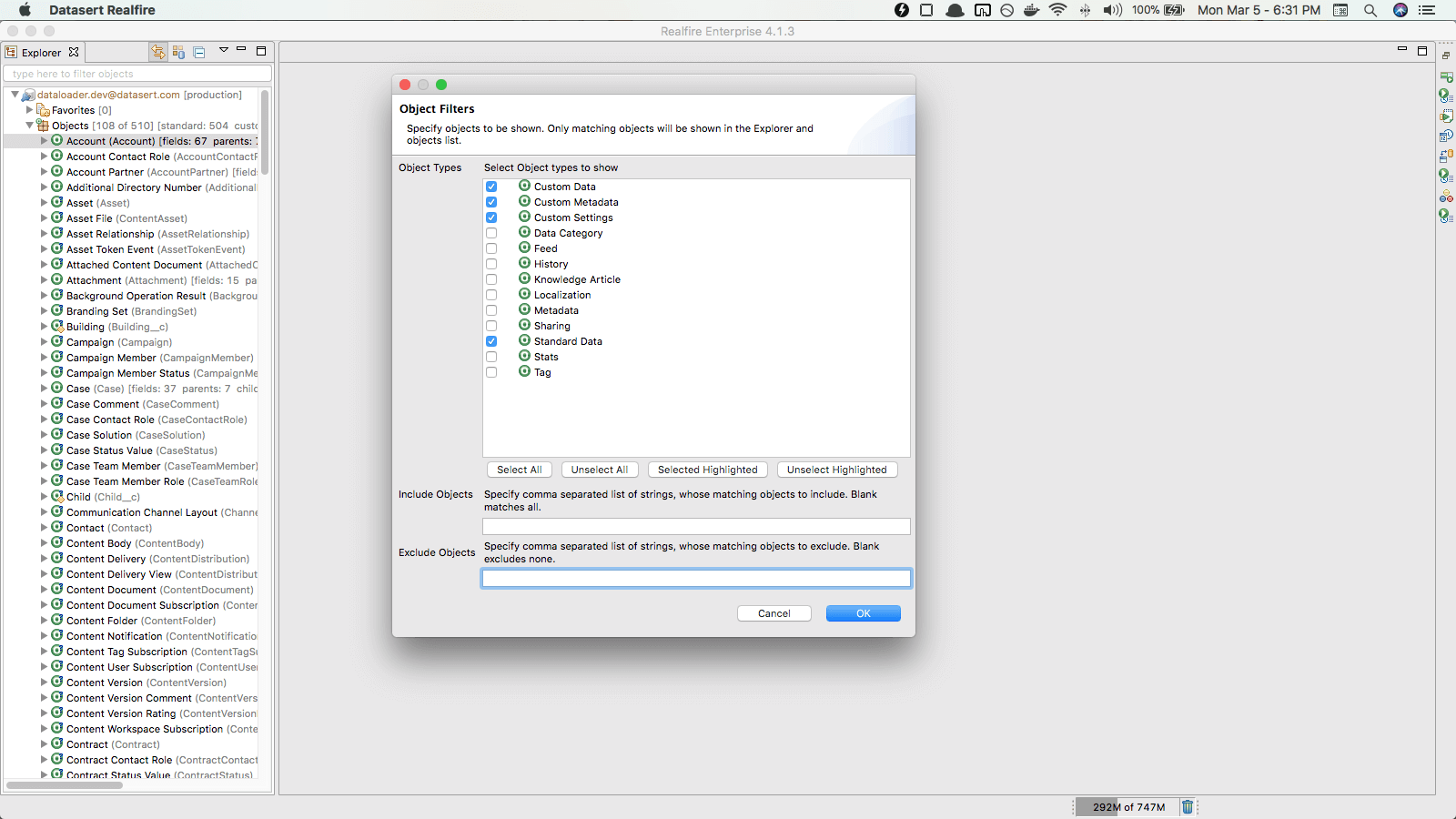The image size is (1456, 819).
Task: Cancel the Object Filters dialog
Action: pyautogui.click(x=774, y=613)
